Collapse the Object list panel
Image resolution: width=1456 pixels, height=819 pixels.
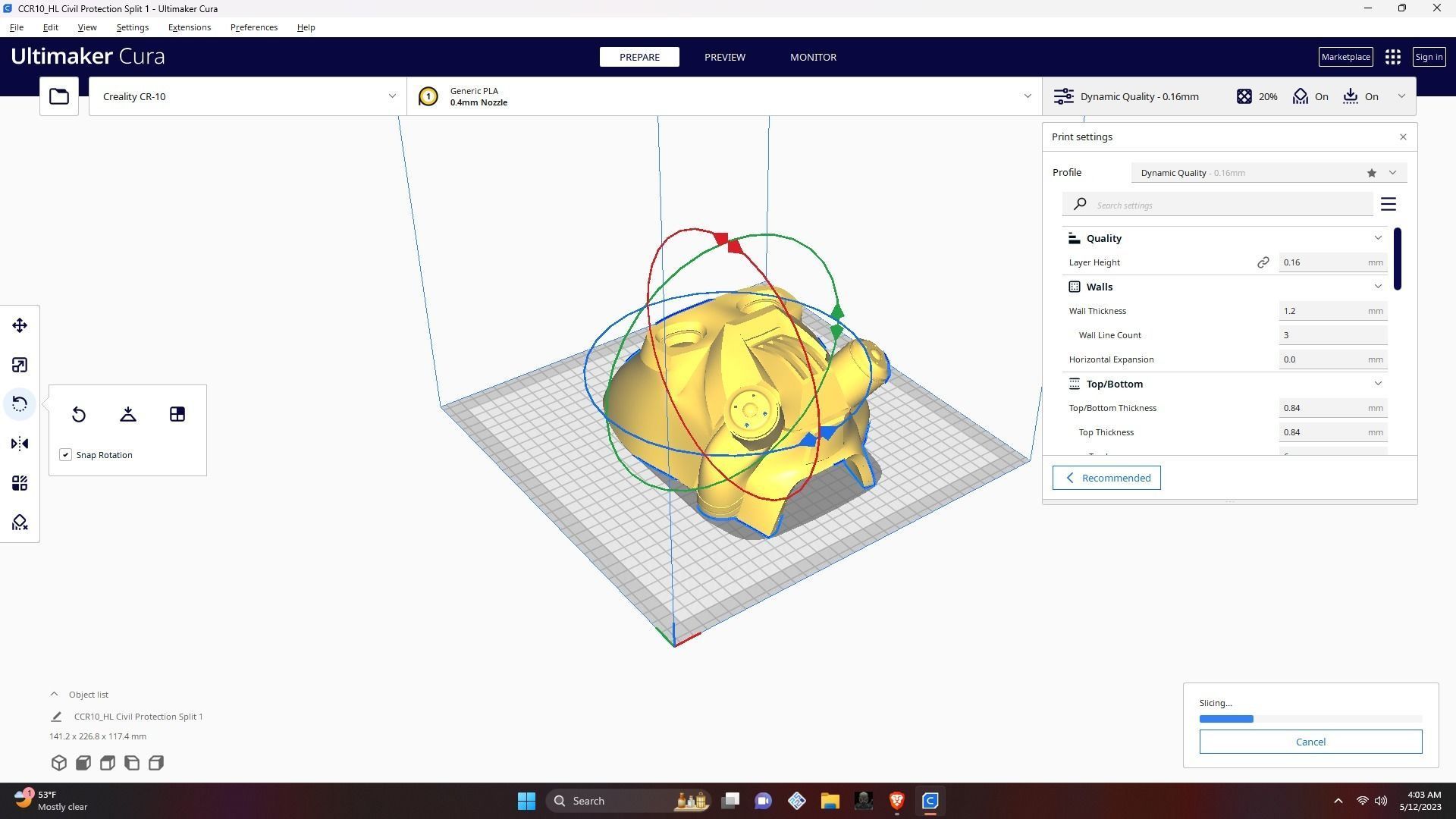pos(54,694)
